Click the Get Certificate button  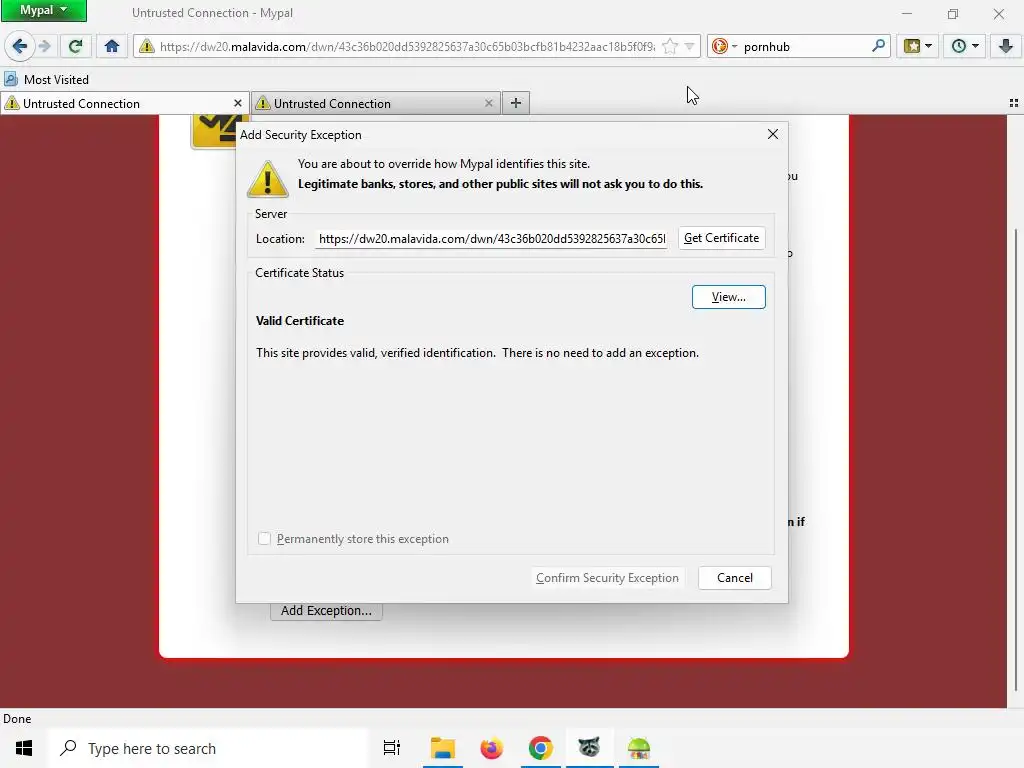pyautogui.click(x=722, y=238)
